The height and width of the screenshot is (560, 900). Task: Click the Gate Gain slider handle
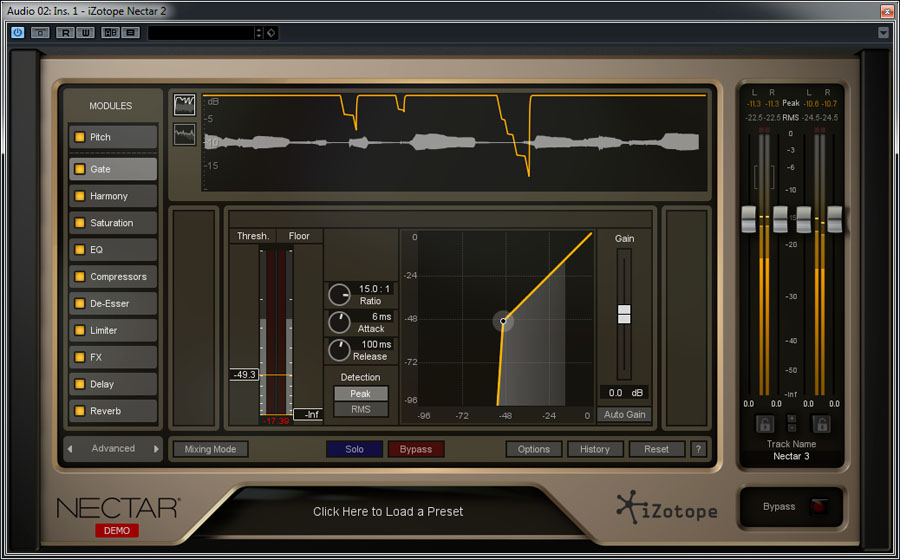point(624,314)
